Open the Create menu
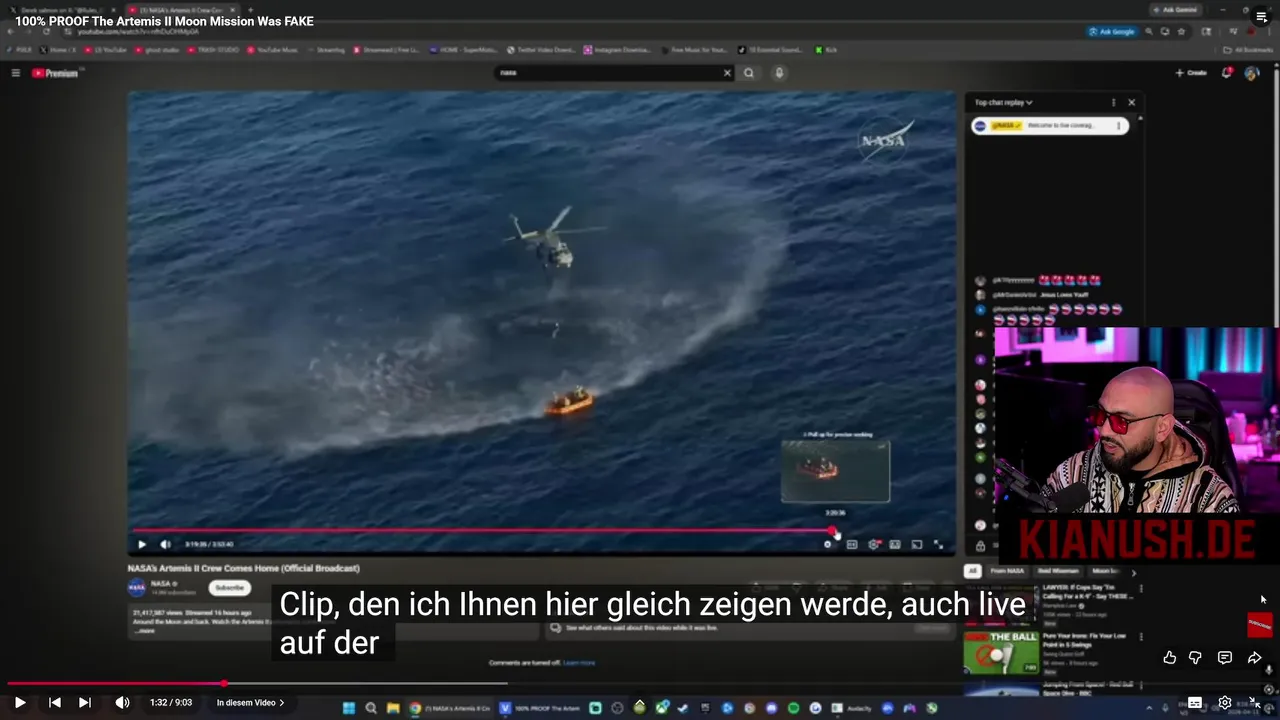This screenshot has width=1280, height=720. coord(1191,73)
